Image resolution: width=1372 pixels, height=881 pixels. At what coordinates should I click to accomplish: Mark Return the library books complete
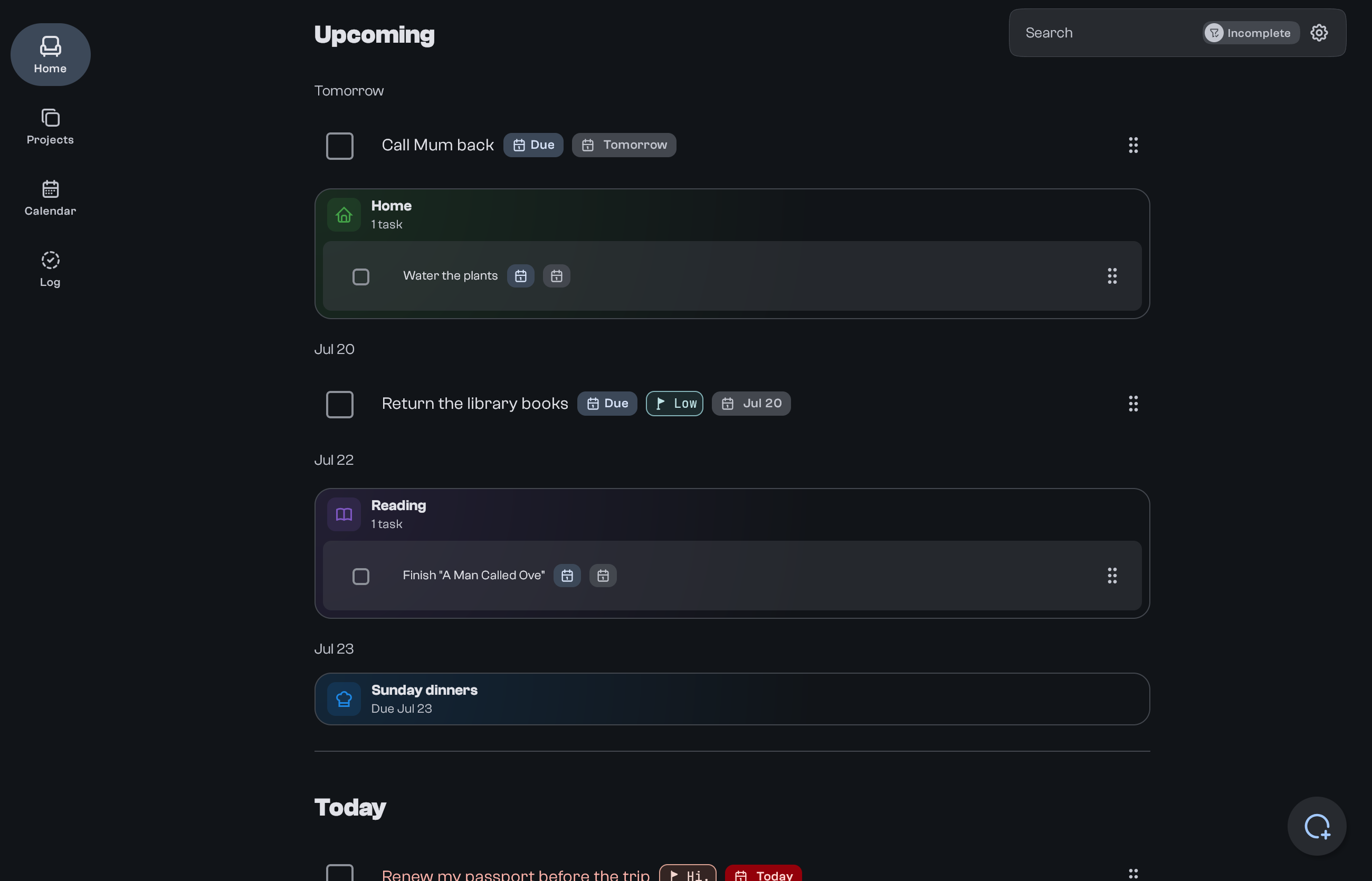340,405
